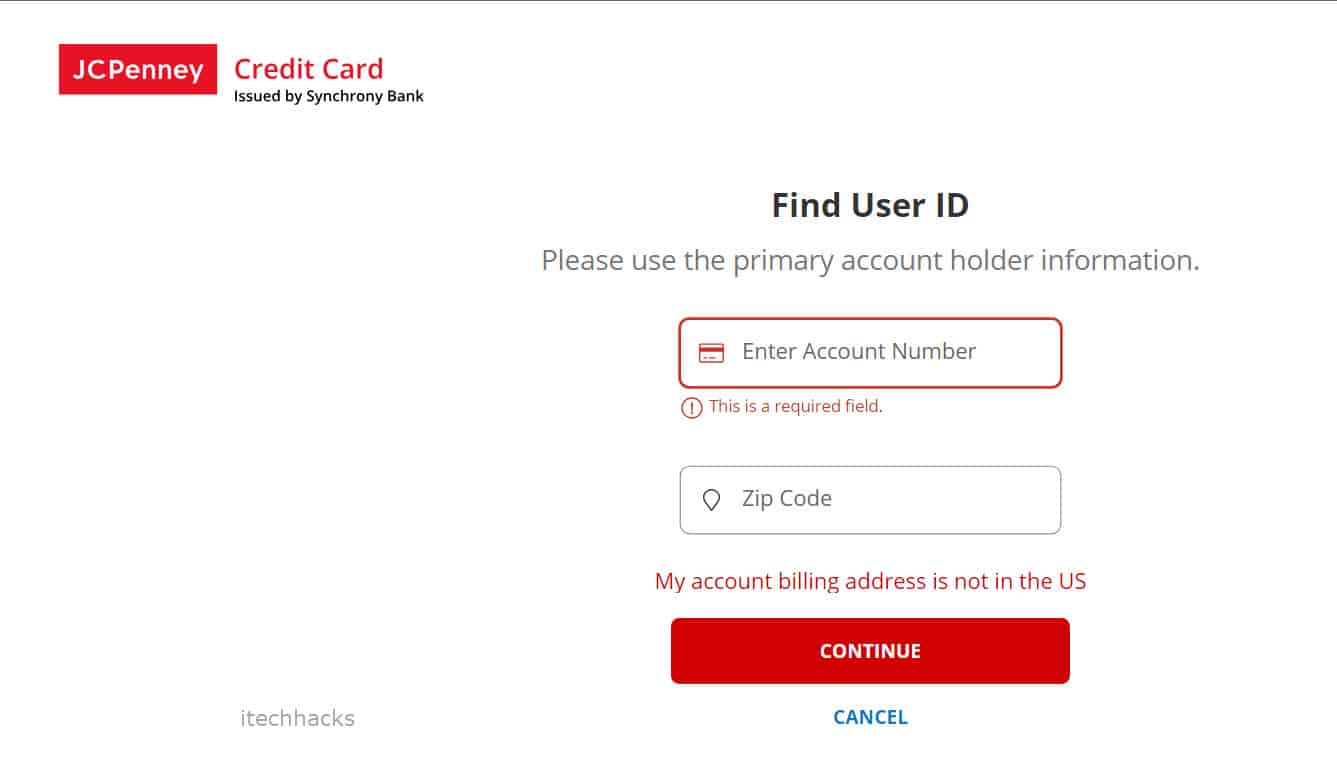This screenshot has width=1337, height=778.
Task: Click the 'Find User ID' heading
Action: coord(870,205)
